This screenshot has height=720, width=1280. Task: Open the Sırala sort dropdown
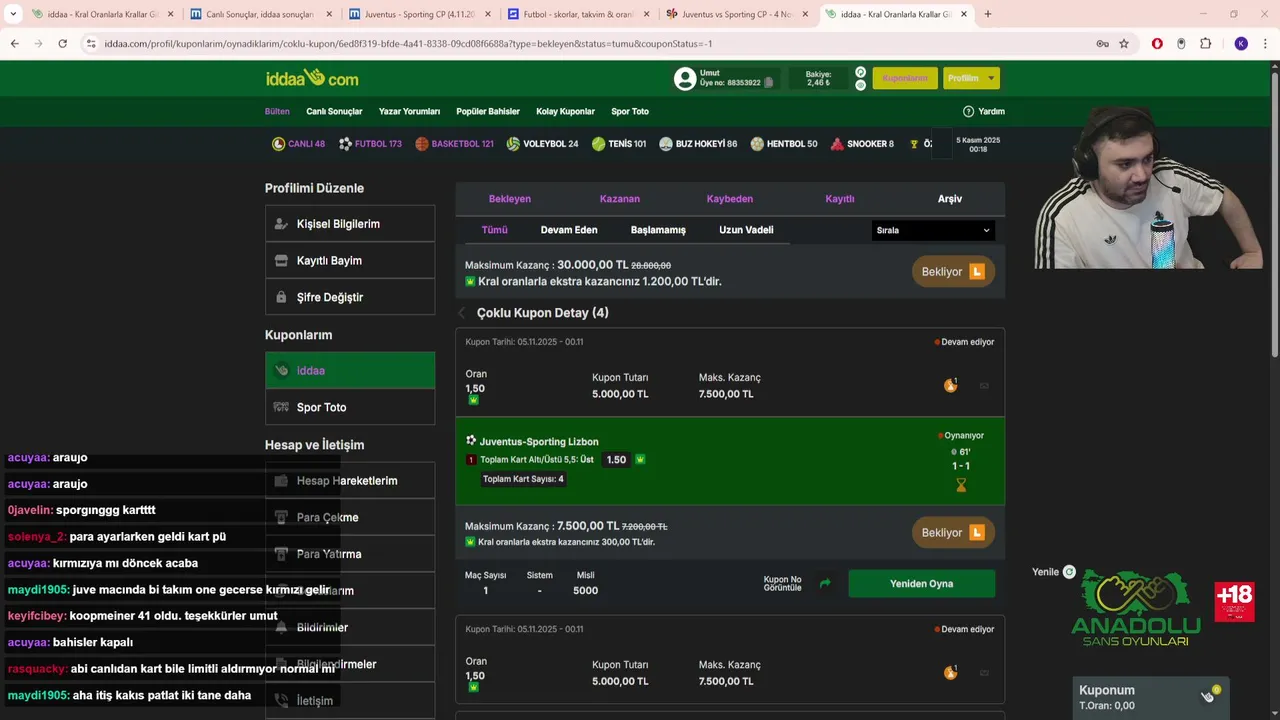pos(933,230)
